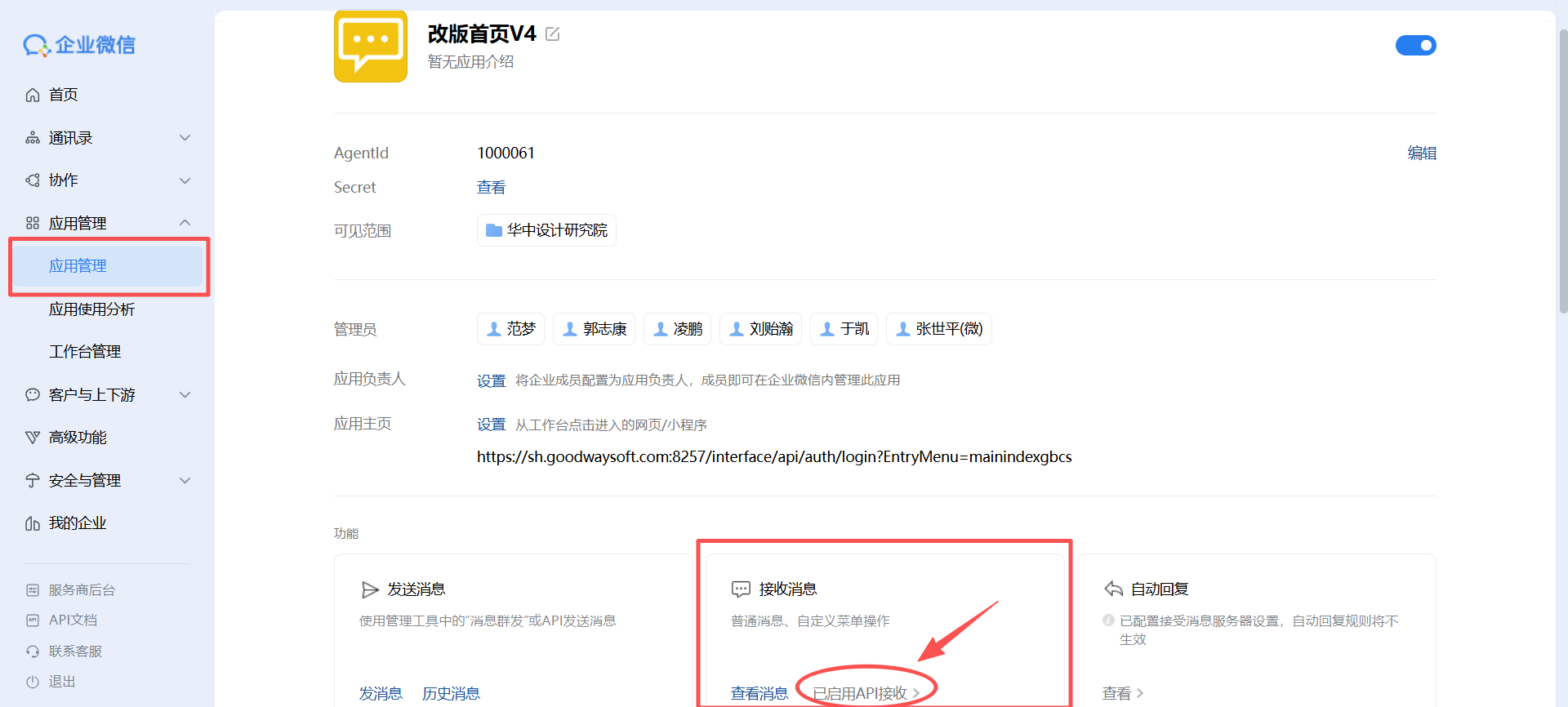Click the 接收消息 chat bubble icon
This screenshot has width=1568, height=707.
pyautogui.click(x=741, y=589)
